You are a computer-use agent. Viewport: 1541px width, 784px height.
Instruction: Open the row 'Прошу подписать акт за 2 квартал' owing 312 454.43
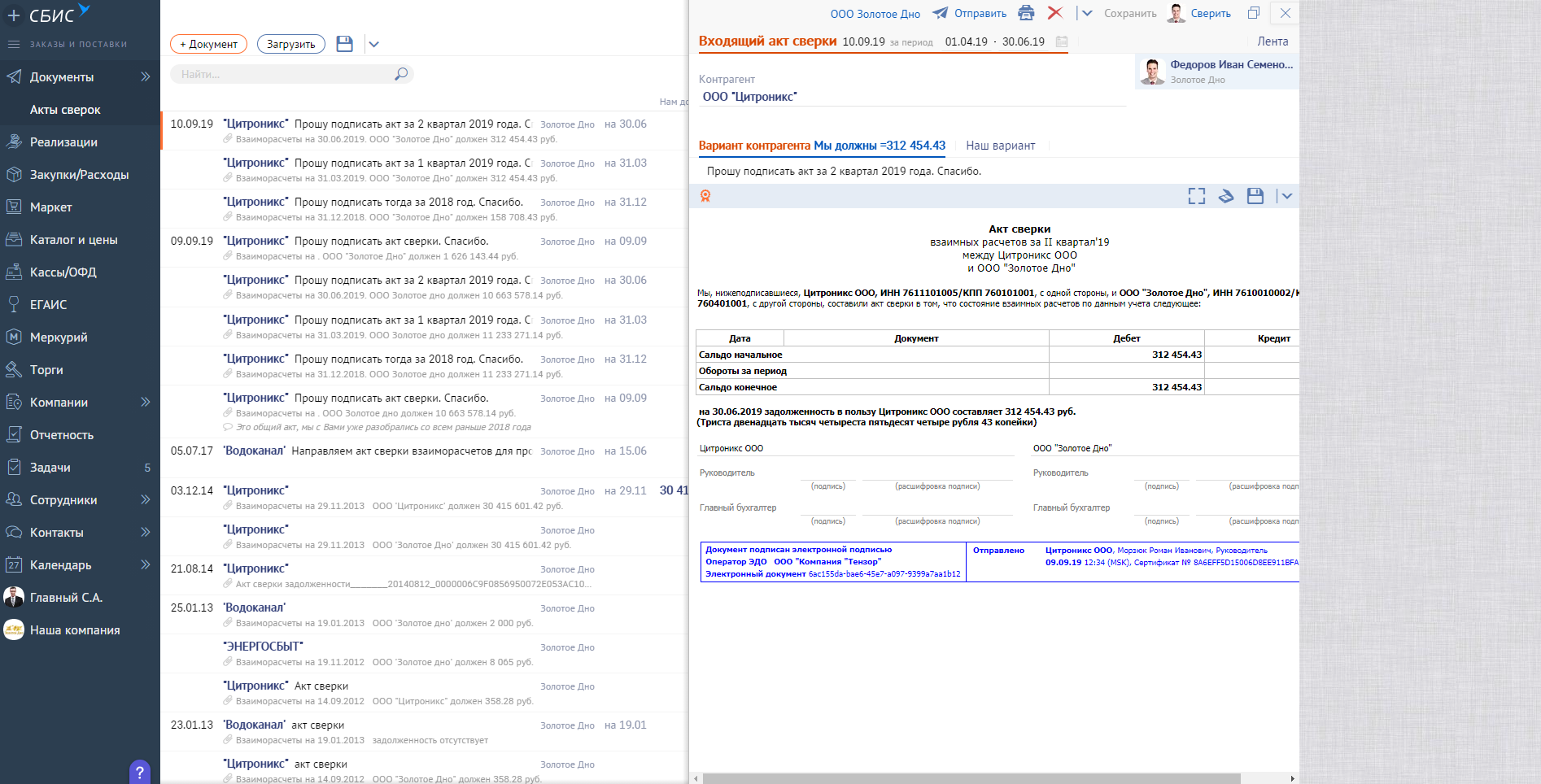coord(425,131)
